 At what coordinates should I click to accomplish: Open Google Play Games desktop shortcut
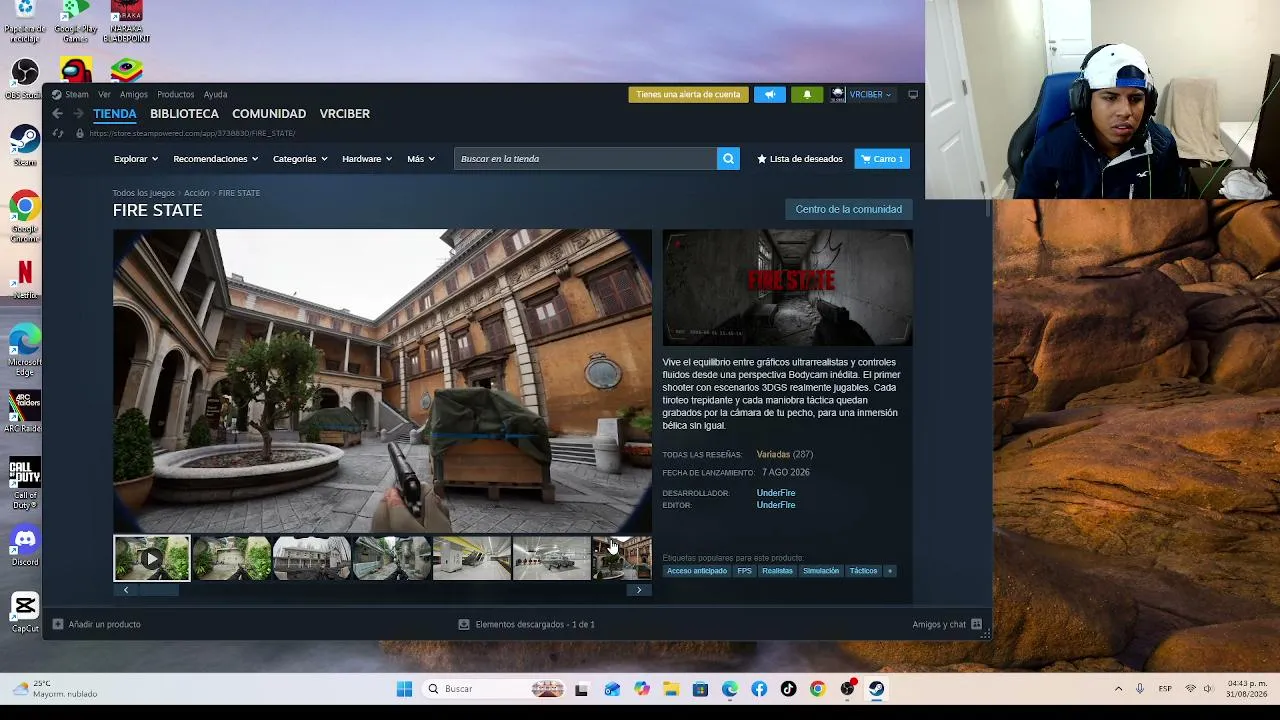[x=76, y=22]
